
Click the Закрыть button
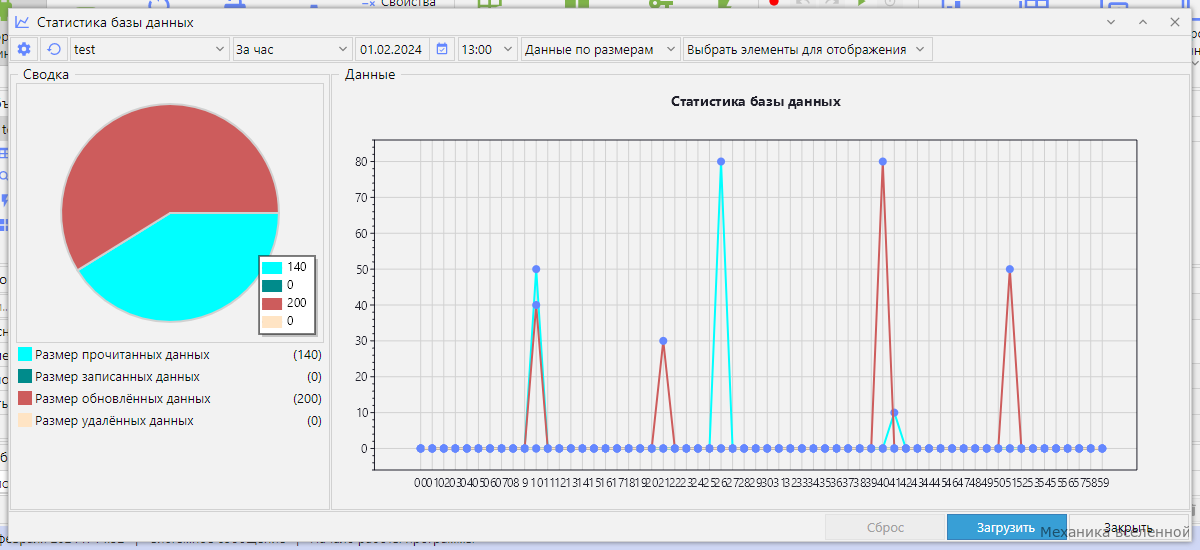tap(1129, 527)
